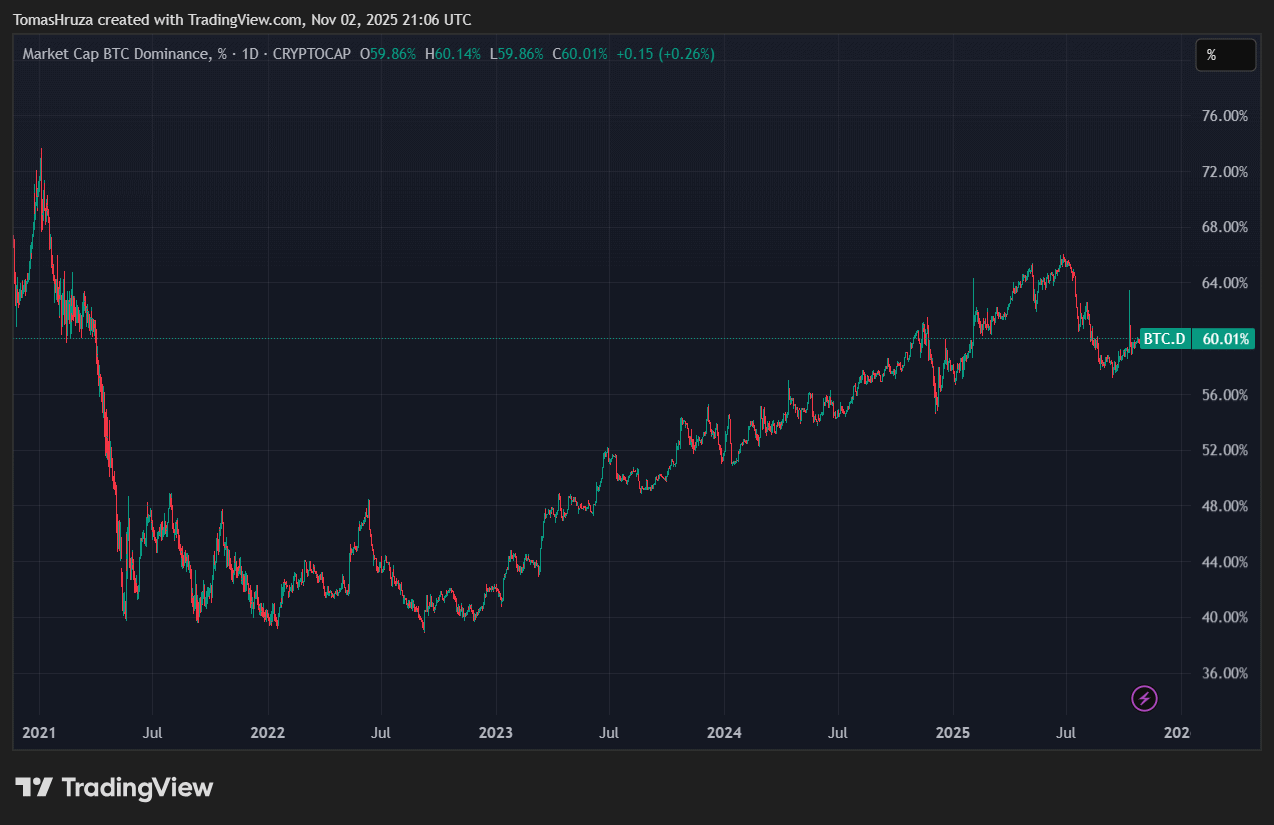Select the 1D interval in chart legend
This screenshot has width=1274, height=825.
coord(251,54)
